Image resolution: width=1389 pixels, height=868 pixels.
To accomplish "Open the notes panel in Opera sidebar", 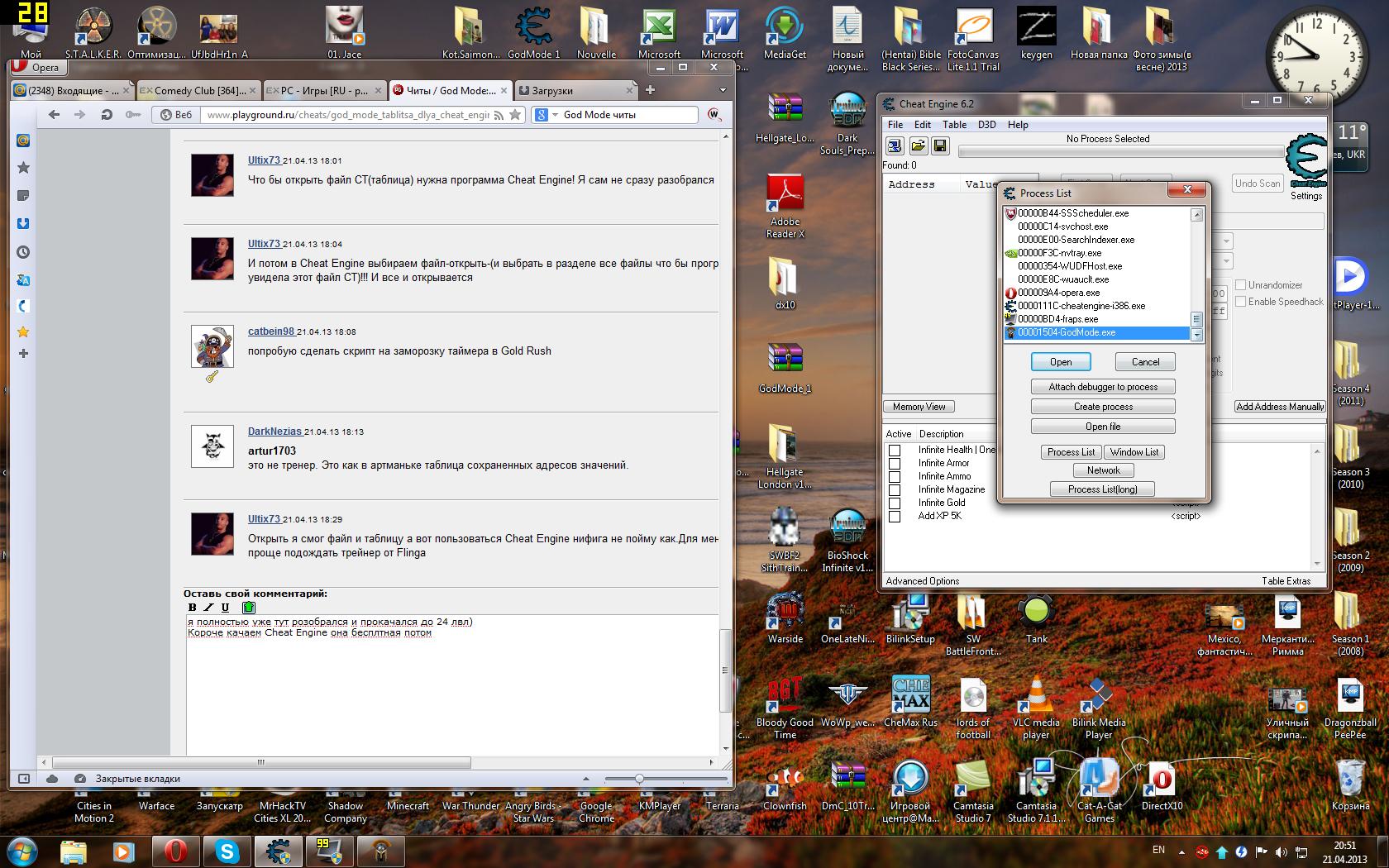I will 23,196.
